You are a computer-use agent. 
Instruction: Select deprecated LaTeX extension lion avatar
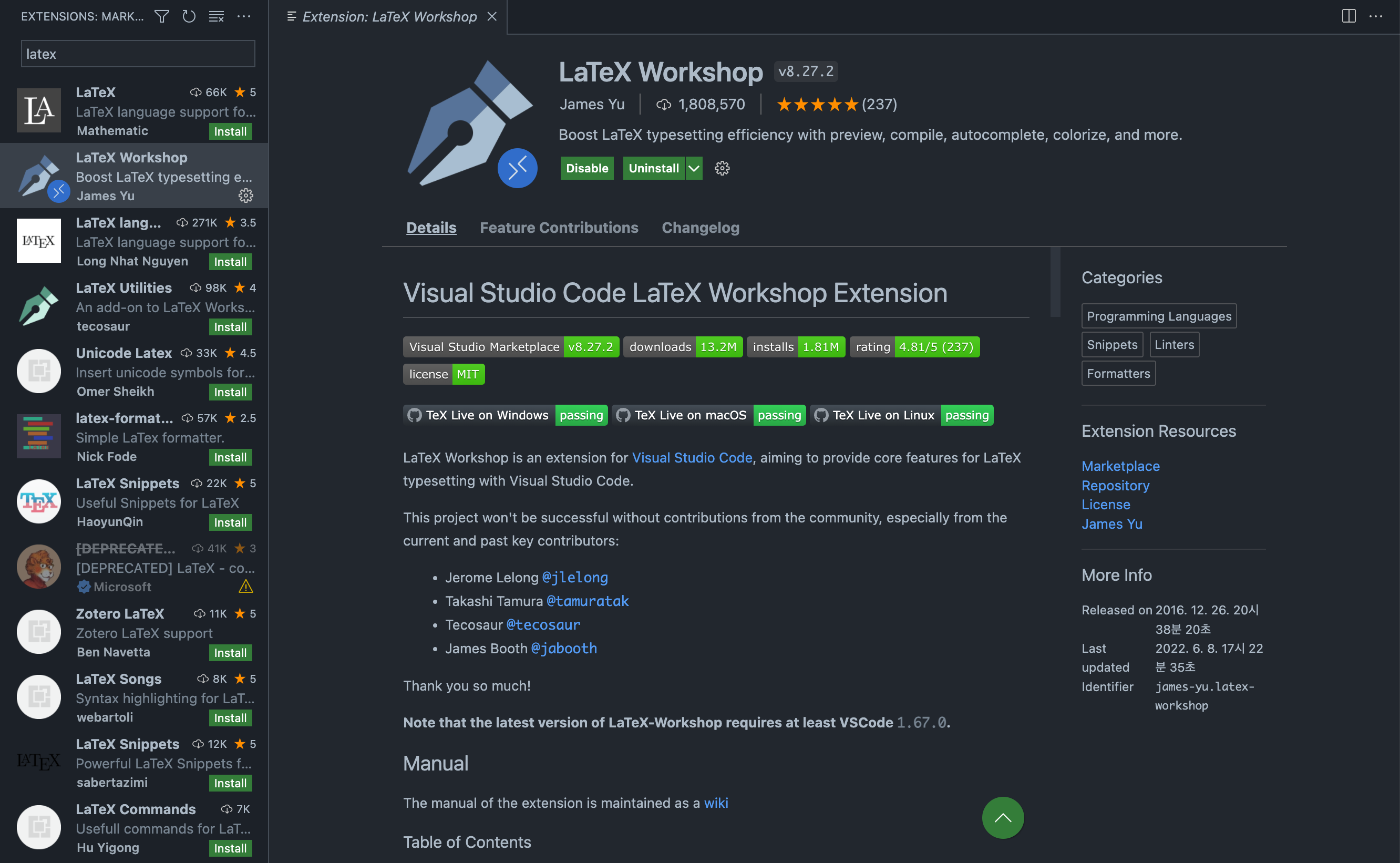pyautogui.click(x=39, y=567)
